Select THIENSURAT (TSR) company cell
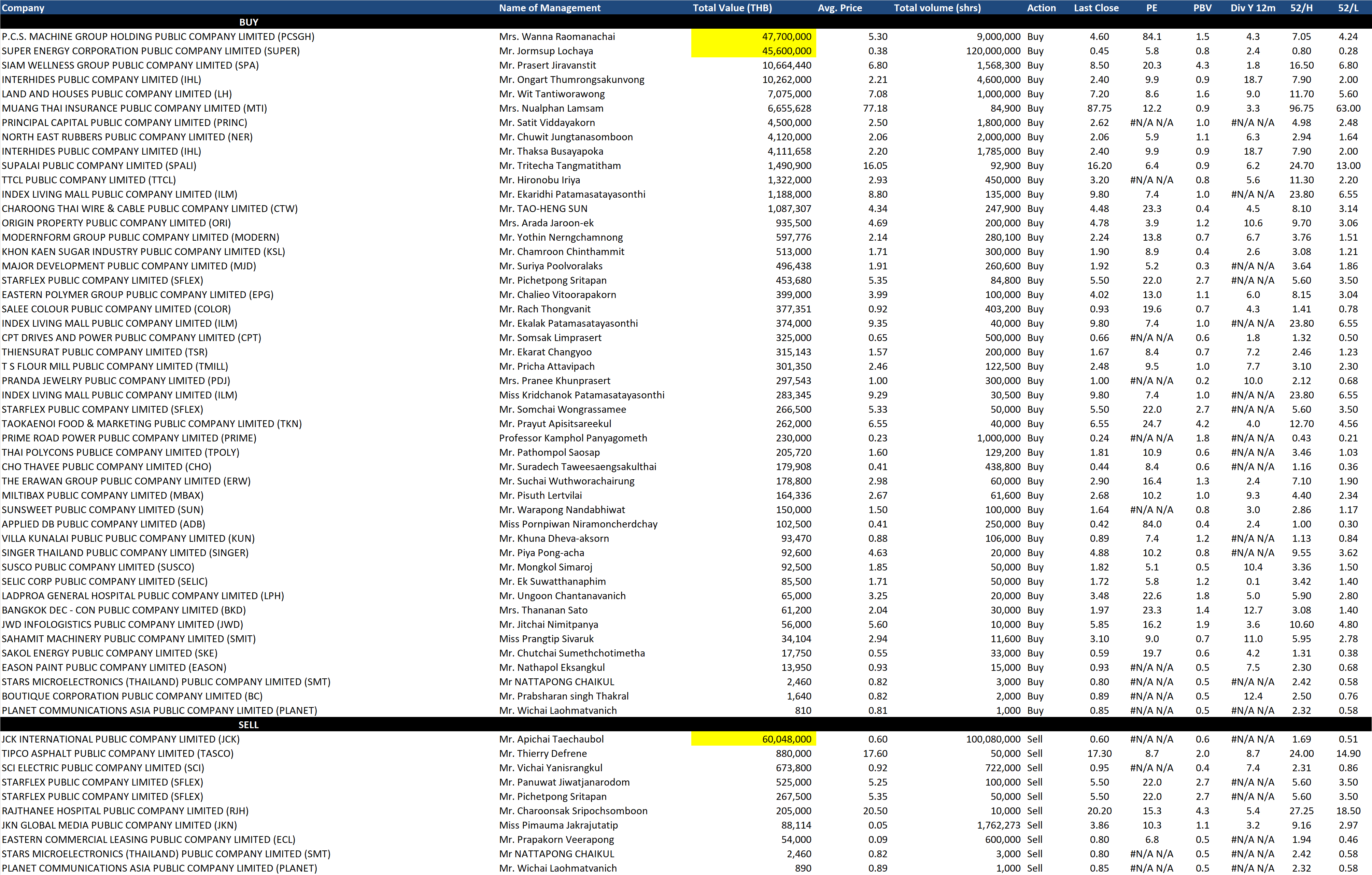Screen dimensions: 1372x875 point(104,352)
